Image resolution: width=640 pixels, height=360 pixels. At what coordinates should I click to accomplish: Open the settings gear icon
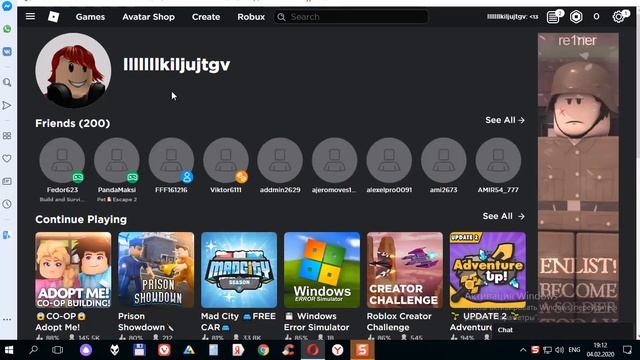[618, 17]
